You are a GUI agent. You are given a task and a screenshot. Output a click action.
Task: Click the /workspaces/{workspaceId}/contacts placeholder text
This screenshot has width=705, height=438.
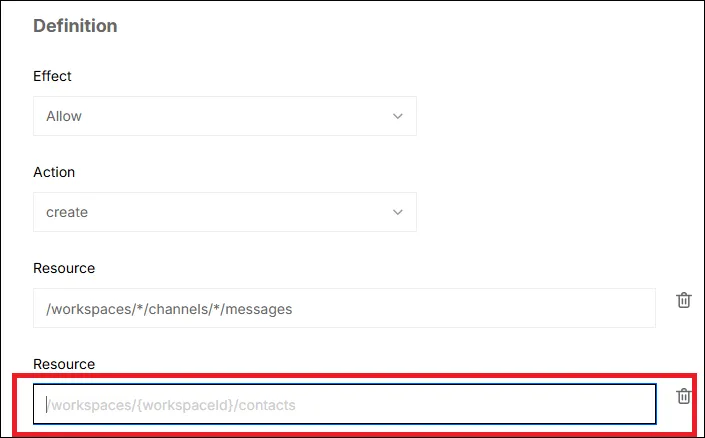click(171, 405)
